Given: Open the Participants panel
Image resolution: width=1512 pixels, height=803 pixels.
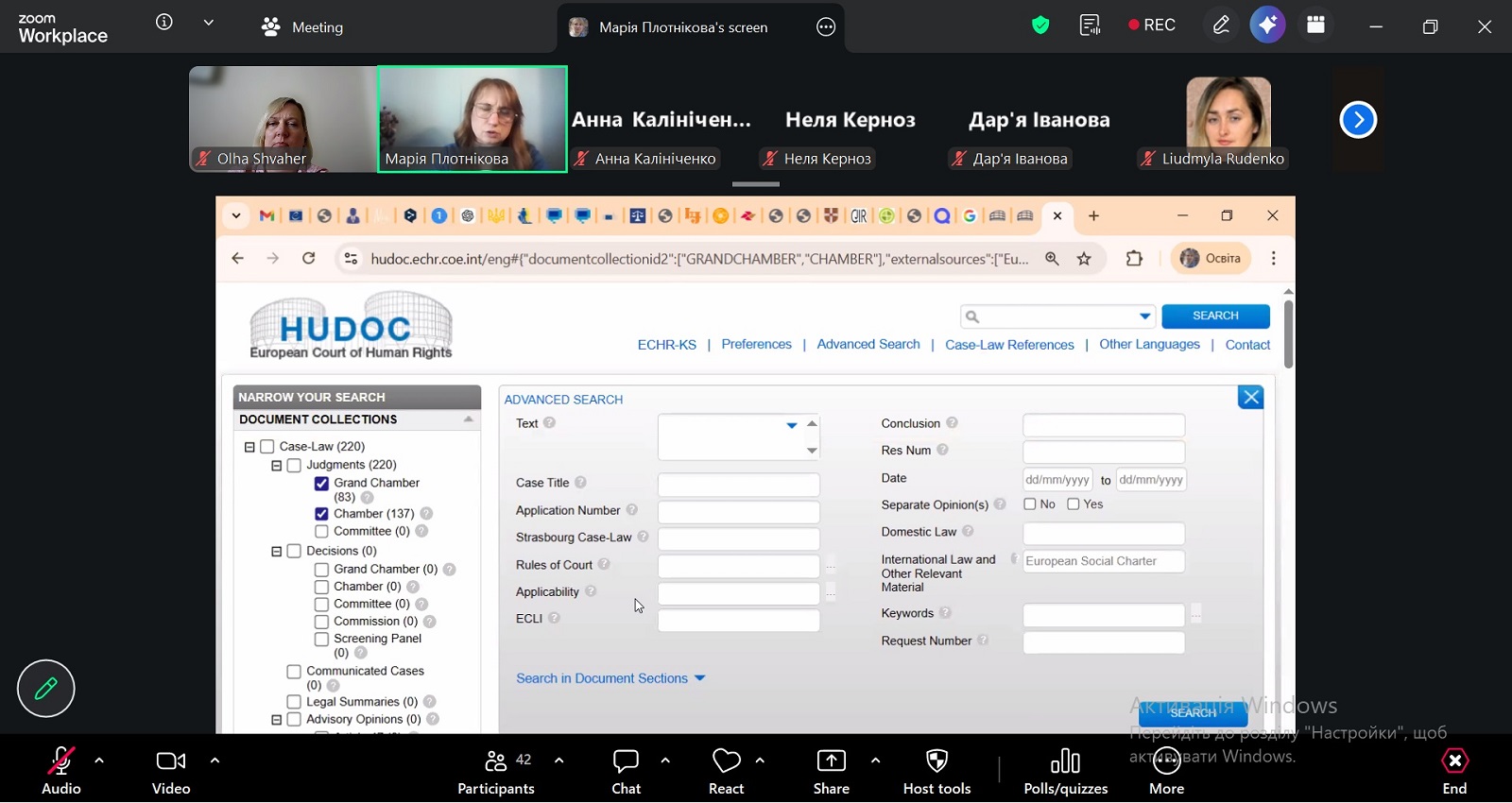Looking at the screenshot, I should tap(496, 761).
